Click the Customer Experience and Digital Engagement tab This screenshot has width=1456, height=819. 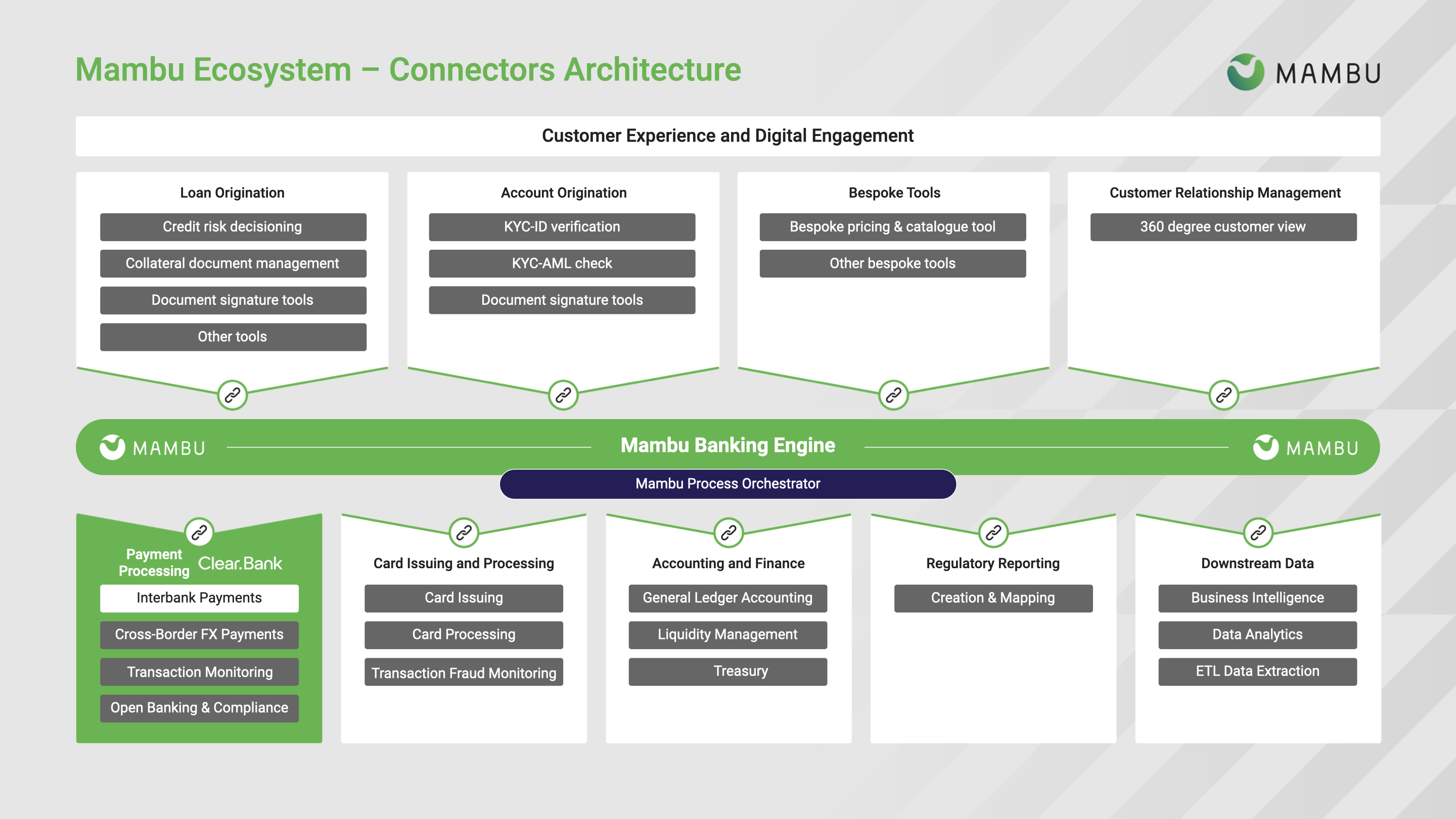(727, 139)
